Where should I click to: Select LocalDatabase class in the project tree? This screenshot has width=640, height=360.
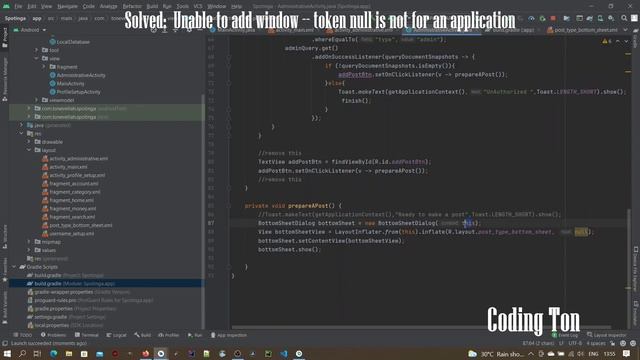[69, 42]
